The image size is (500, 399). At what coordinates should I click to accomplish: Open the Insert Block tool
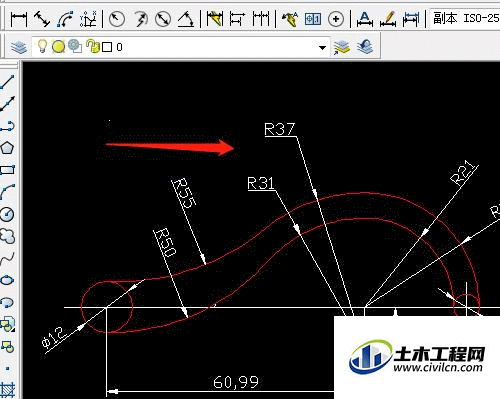click(x=7, y=324)
